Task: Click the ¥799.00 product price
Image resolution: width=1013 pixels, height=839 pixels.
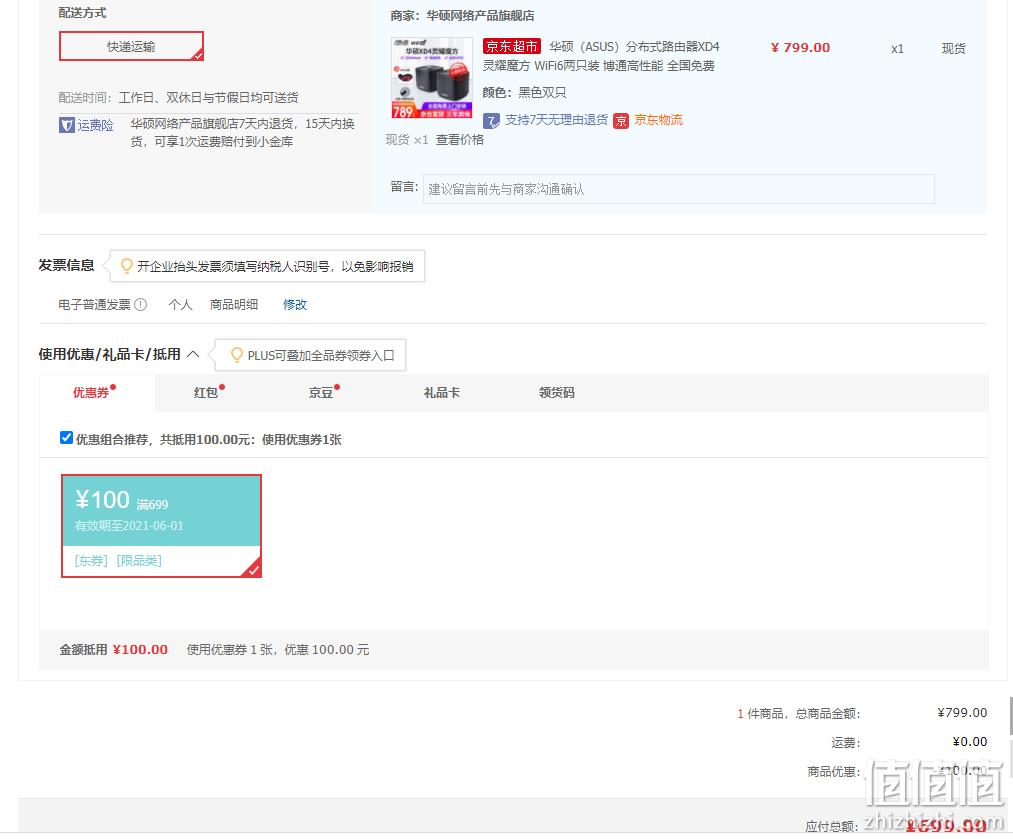Action: tap(800, 48)
